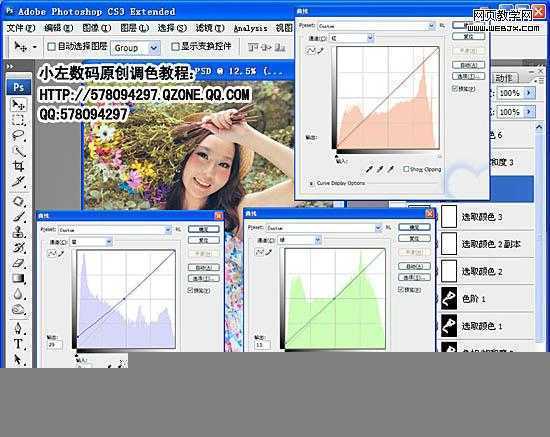
Task: Click Options button in green curves dialog
Action: 414,277
